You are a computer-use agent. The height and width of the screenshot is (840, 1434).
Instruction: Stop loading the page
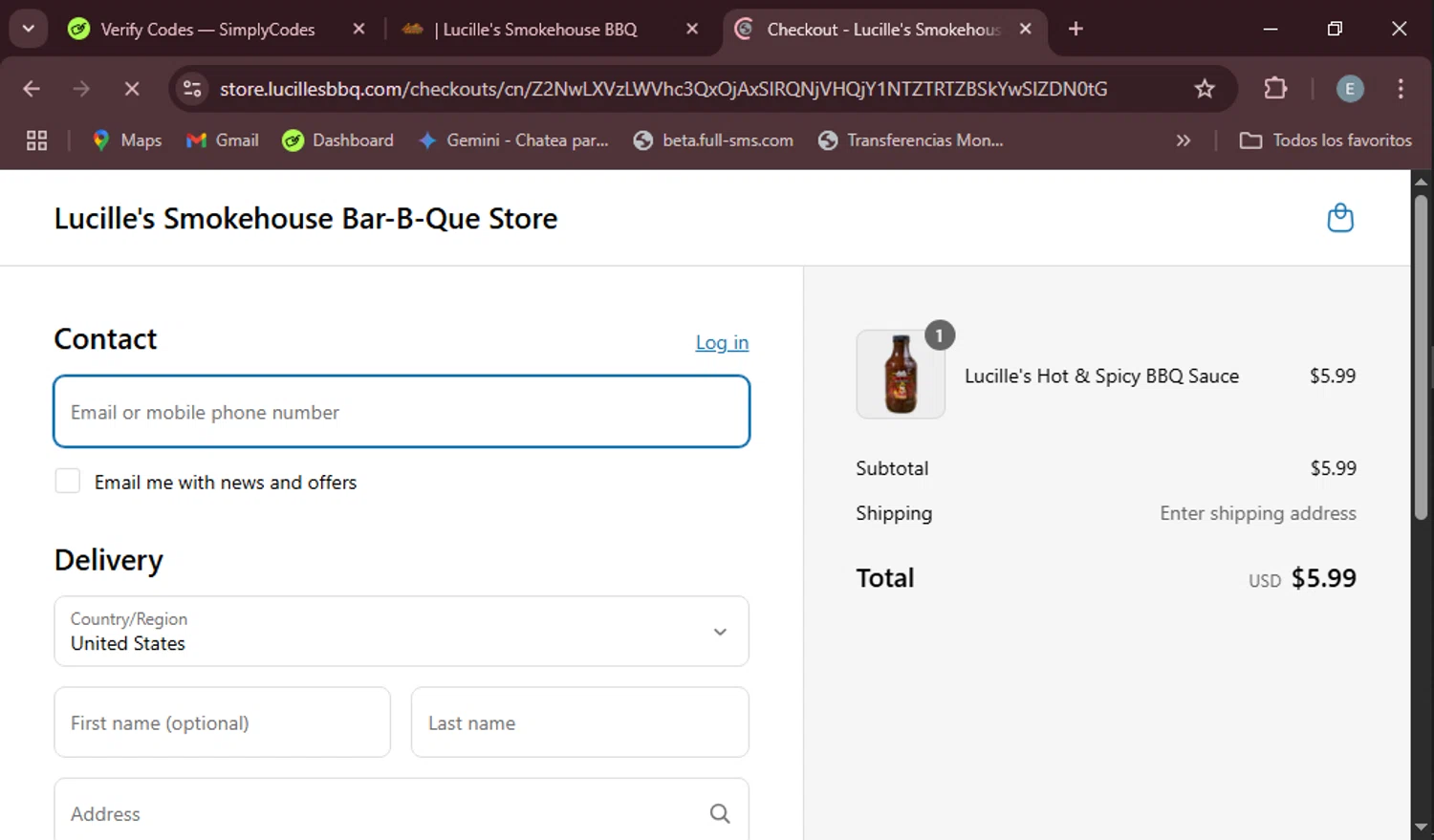pyautogui.click(x=132, y=89)
